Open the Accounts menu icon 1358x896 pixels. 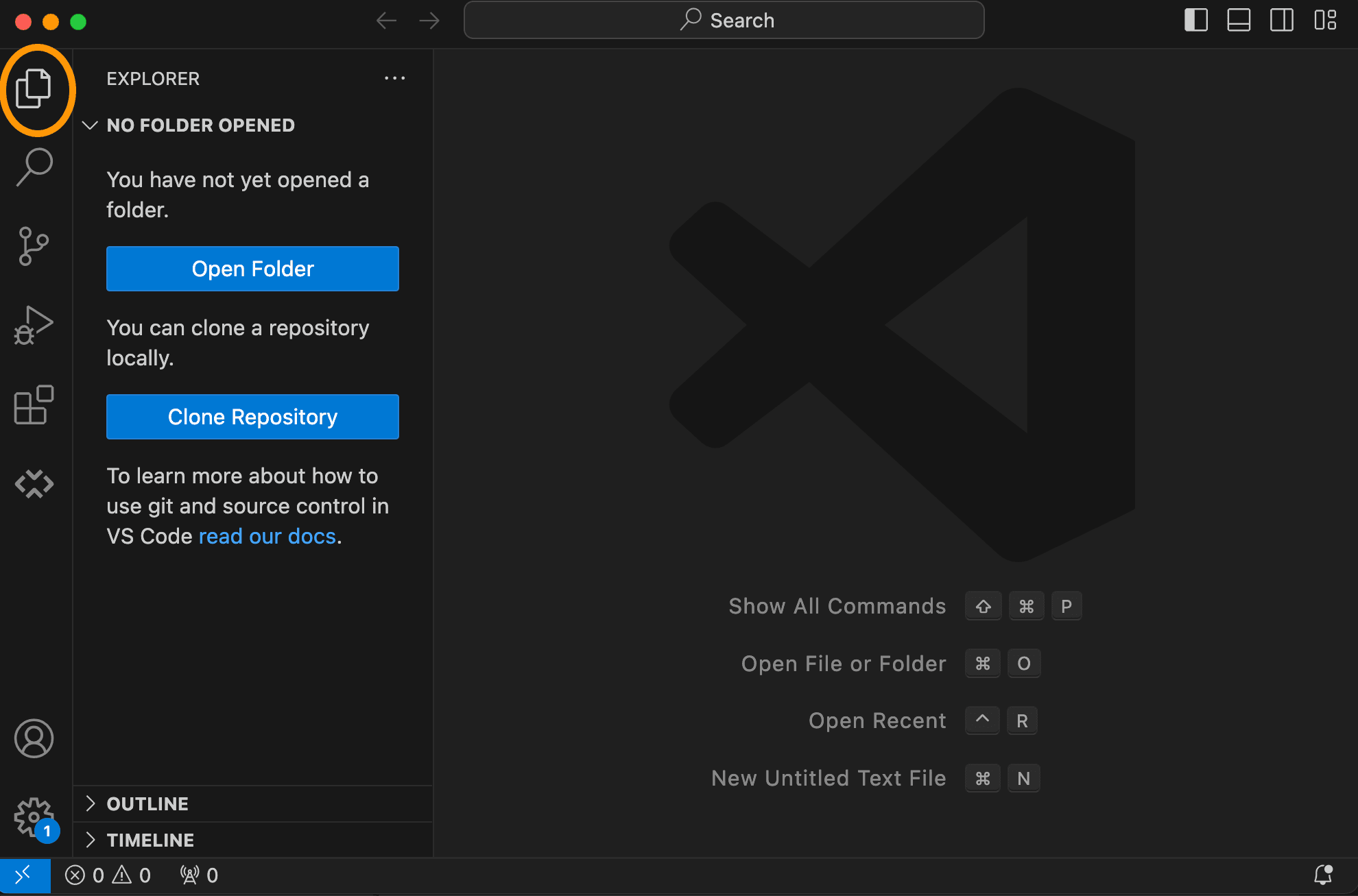click(34, 738)
